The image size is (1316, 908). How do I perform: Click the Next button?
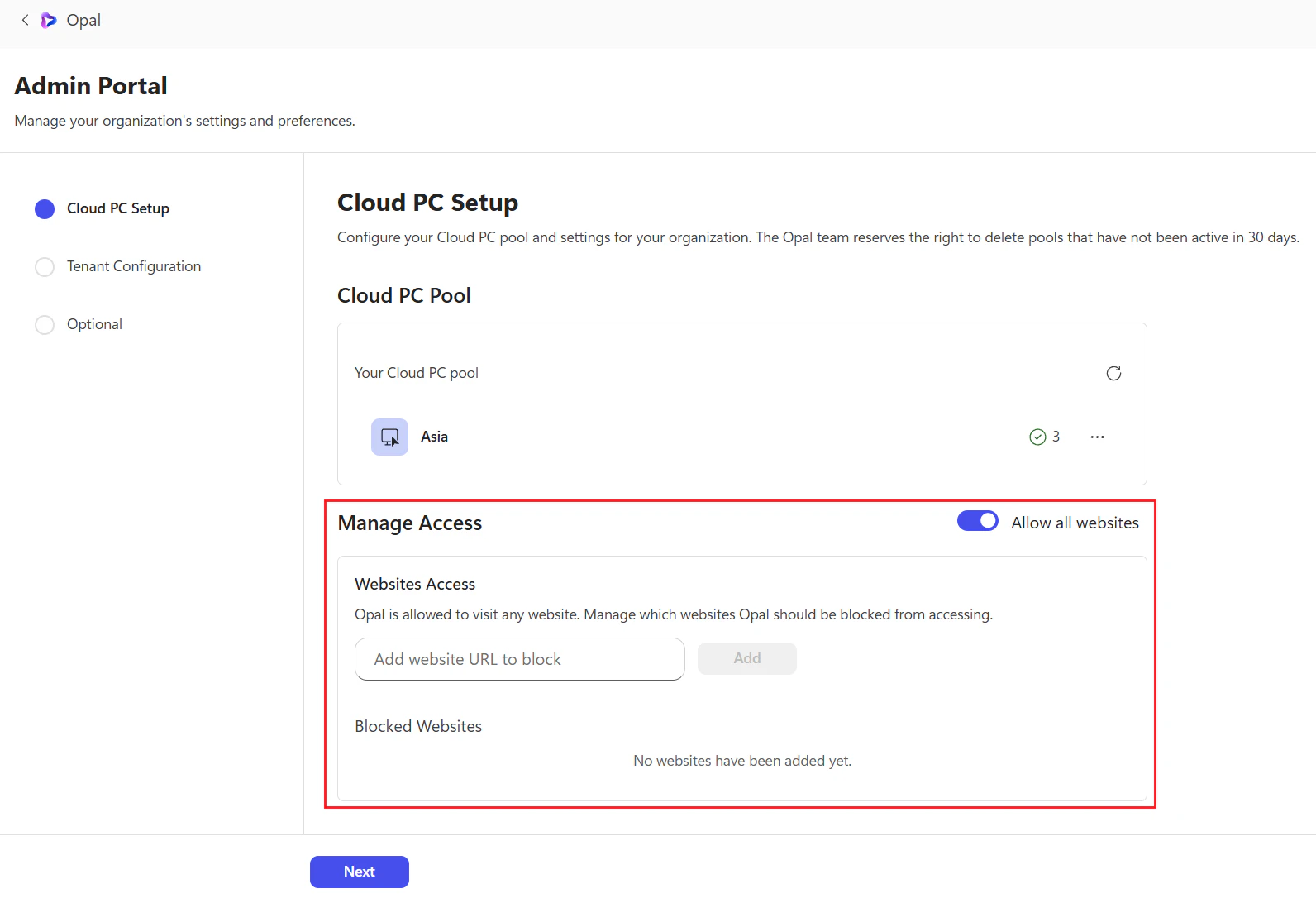click(360, 872)
